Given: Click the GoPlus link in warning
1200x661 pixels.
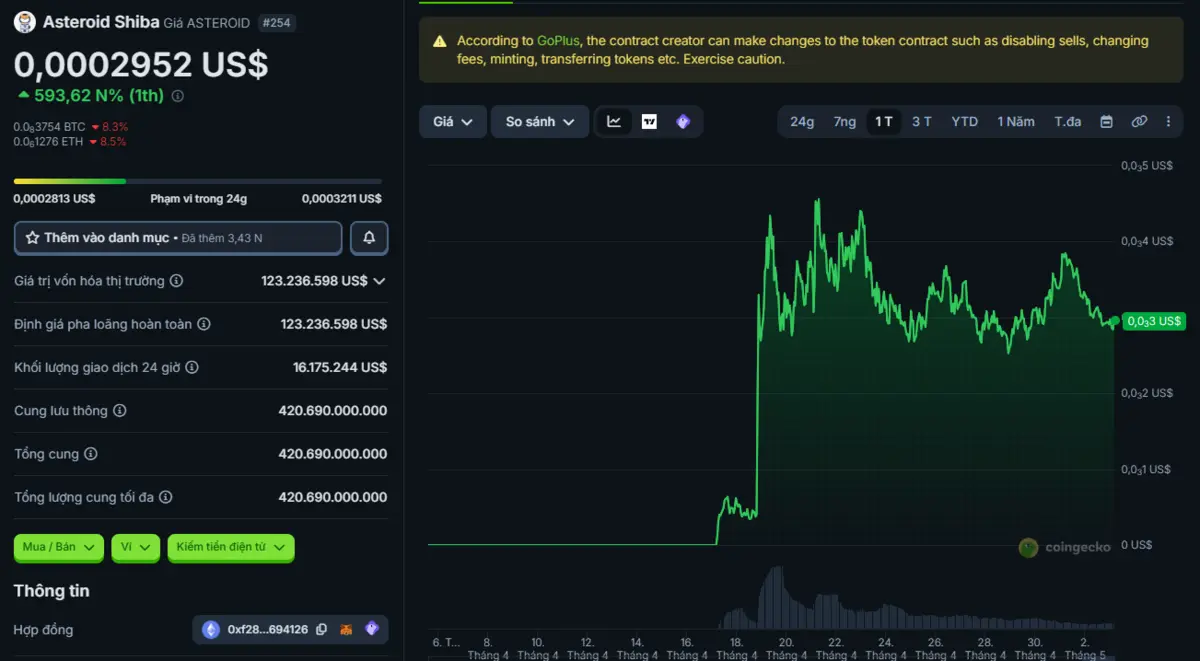Looking at the screenshot, I should coord(558,41).
